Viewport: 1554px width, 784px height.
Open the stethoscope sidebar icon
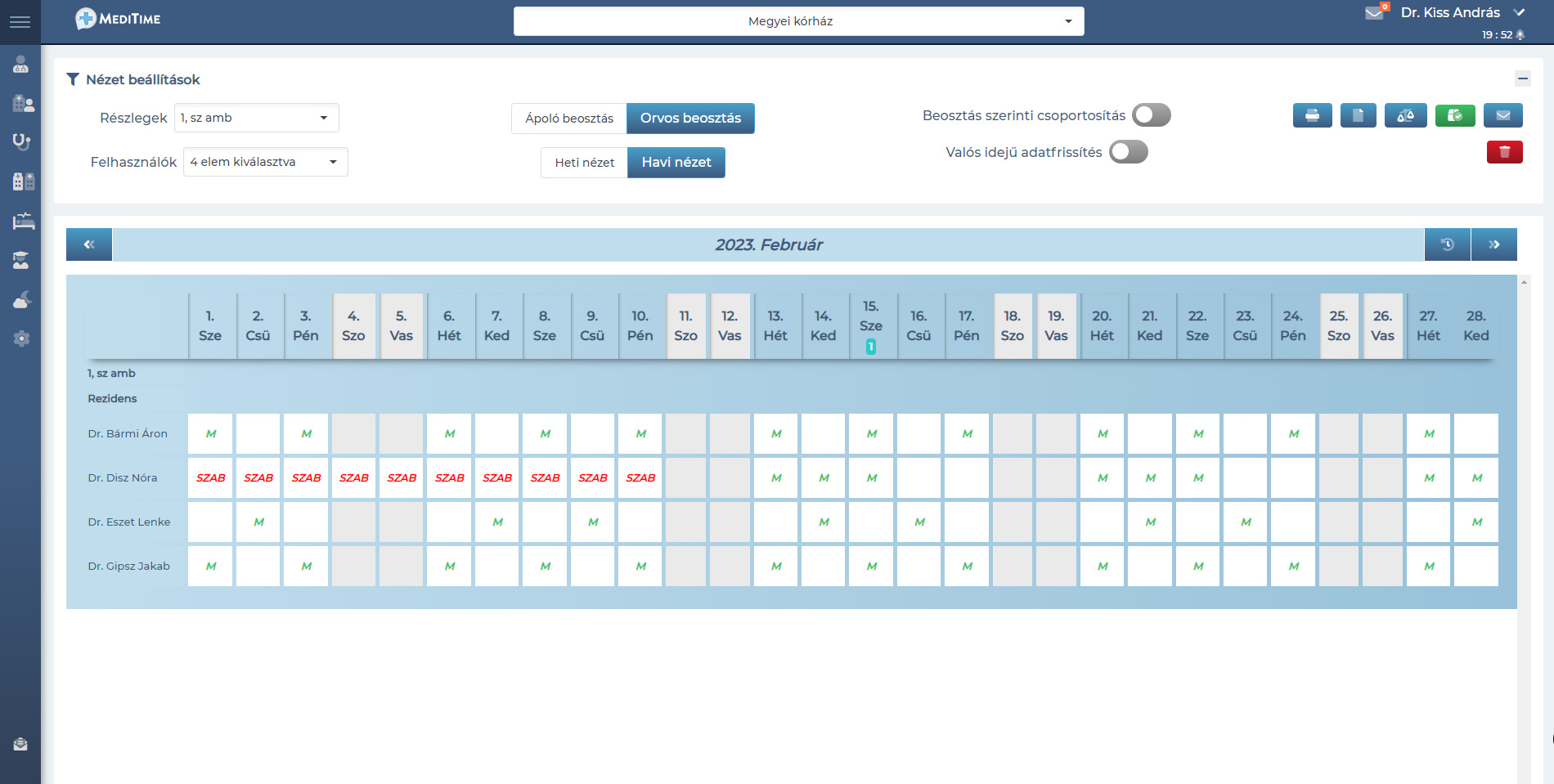point(21,141)
